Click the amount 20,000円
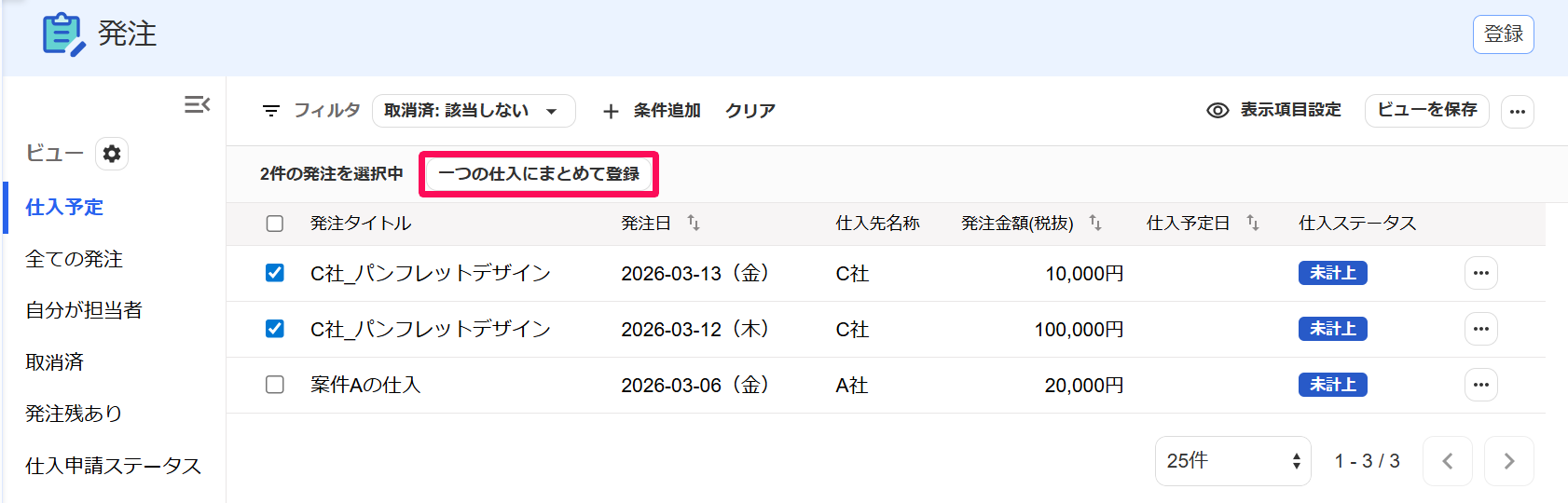1568x503 pixels. pyautogui.click(x=1084, y=386)
